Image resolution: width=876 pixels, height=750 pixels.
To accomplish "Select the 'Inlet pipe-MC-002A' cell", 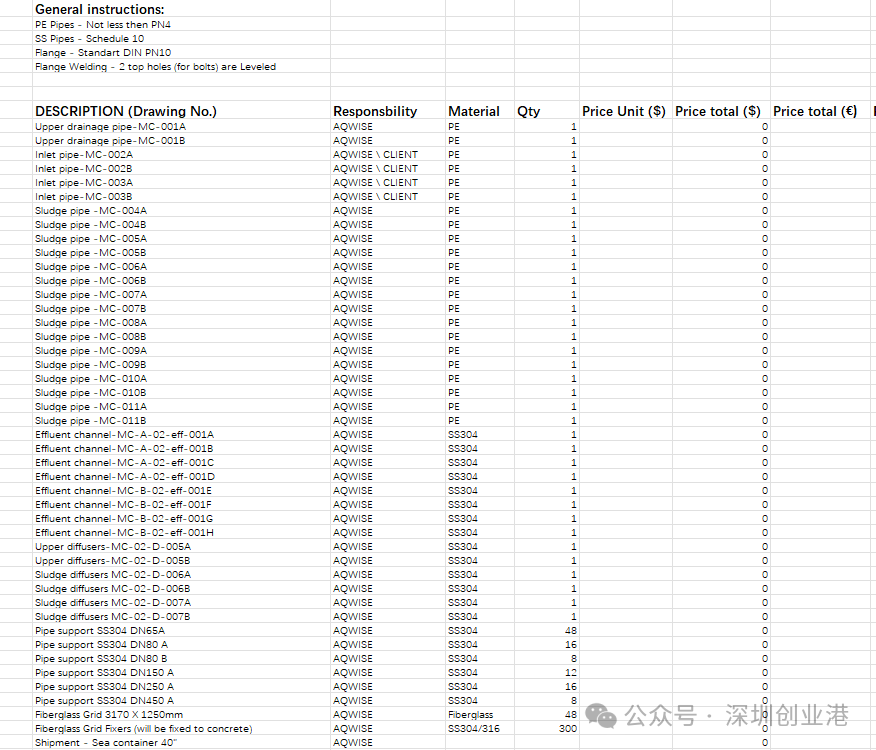I will coord(181,154).
